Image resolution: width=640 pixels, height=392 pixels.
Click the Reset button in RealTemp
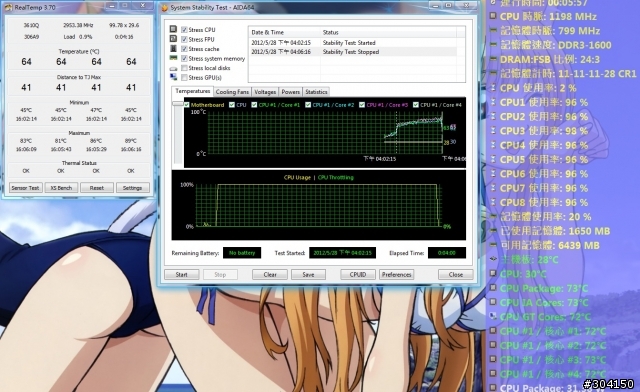[97, 188]
